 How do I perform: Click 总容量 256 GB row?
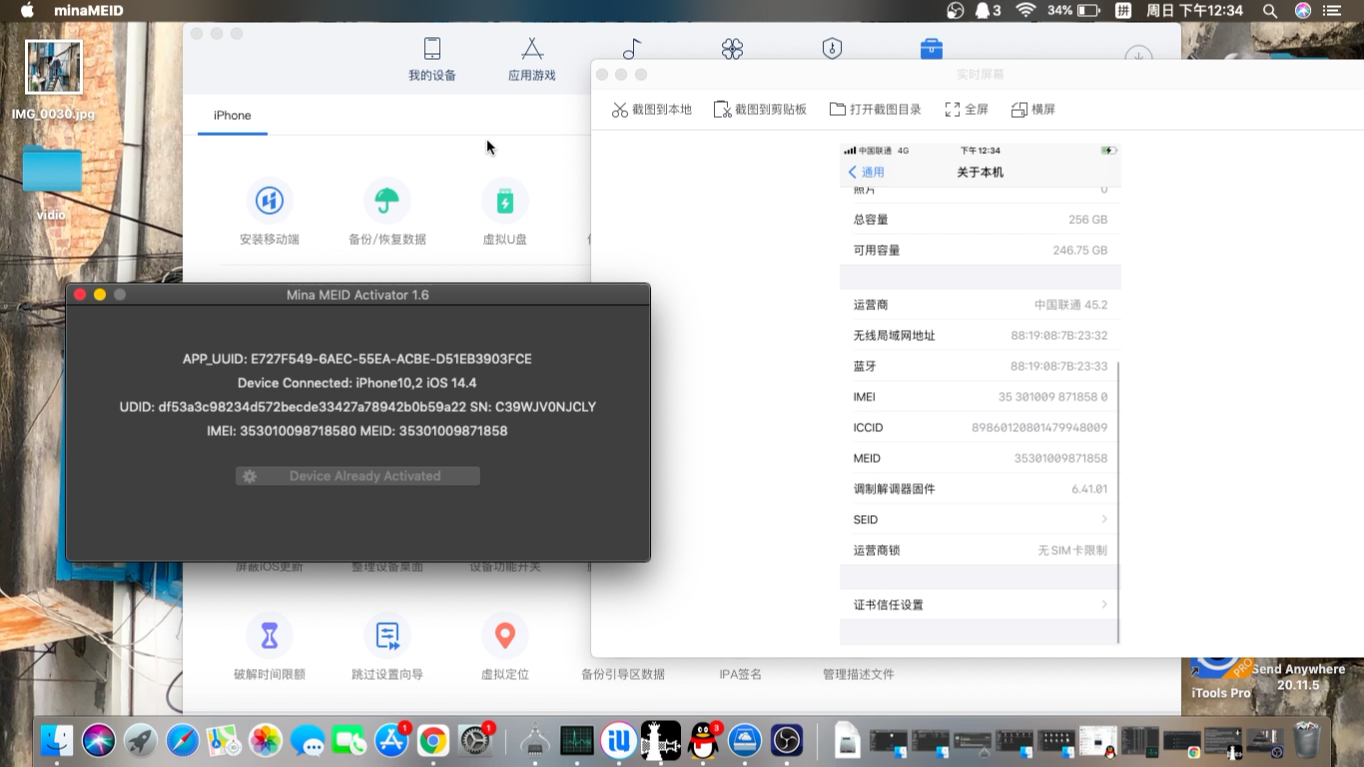point(980,219)
